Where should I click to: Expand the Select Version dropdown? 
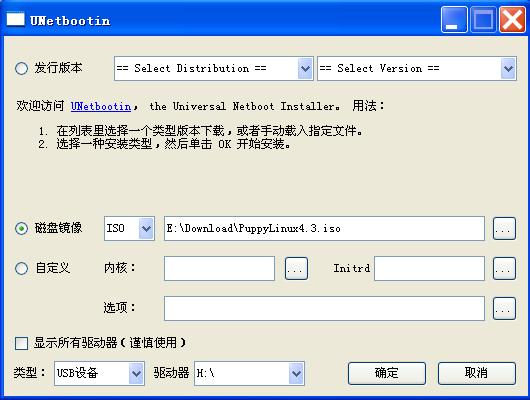(x=417, y=69)
